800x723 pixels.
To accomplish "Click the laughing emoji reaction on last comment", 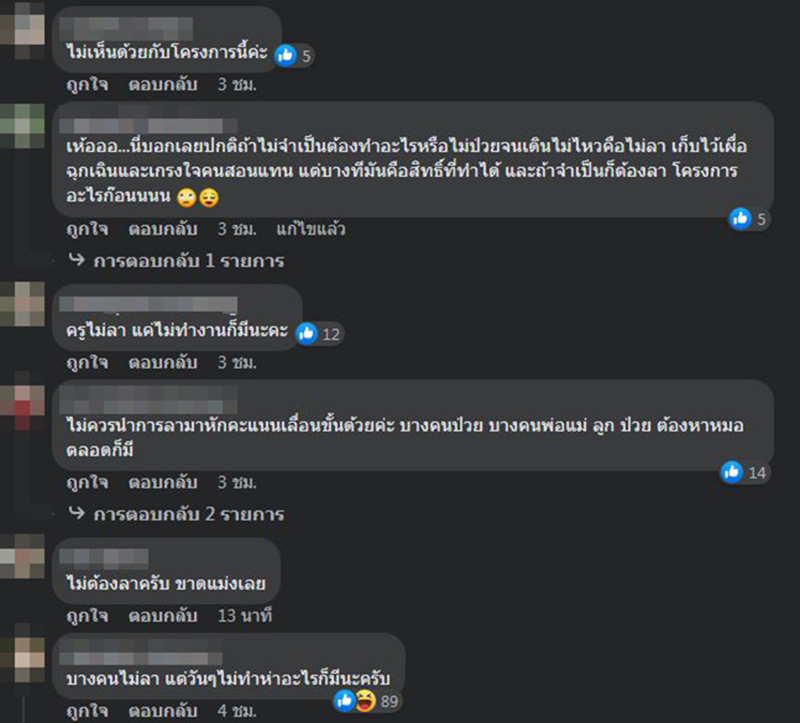I will 364,701.
